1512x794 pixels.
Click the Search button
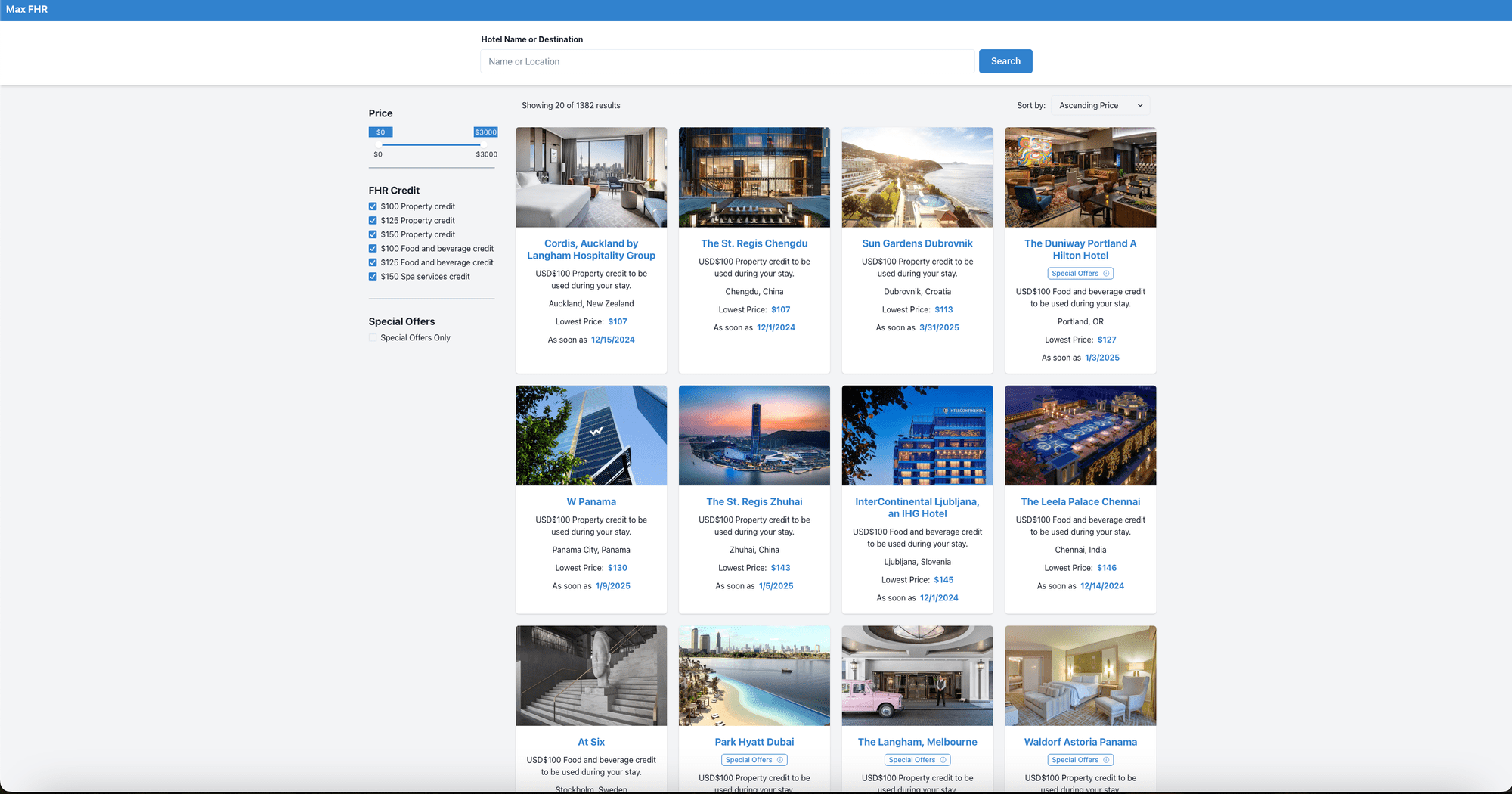coord(1005,61)
